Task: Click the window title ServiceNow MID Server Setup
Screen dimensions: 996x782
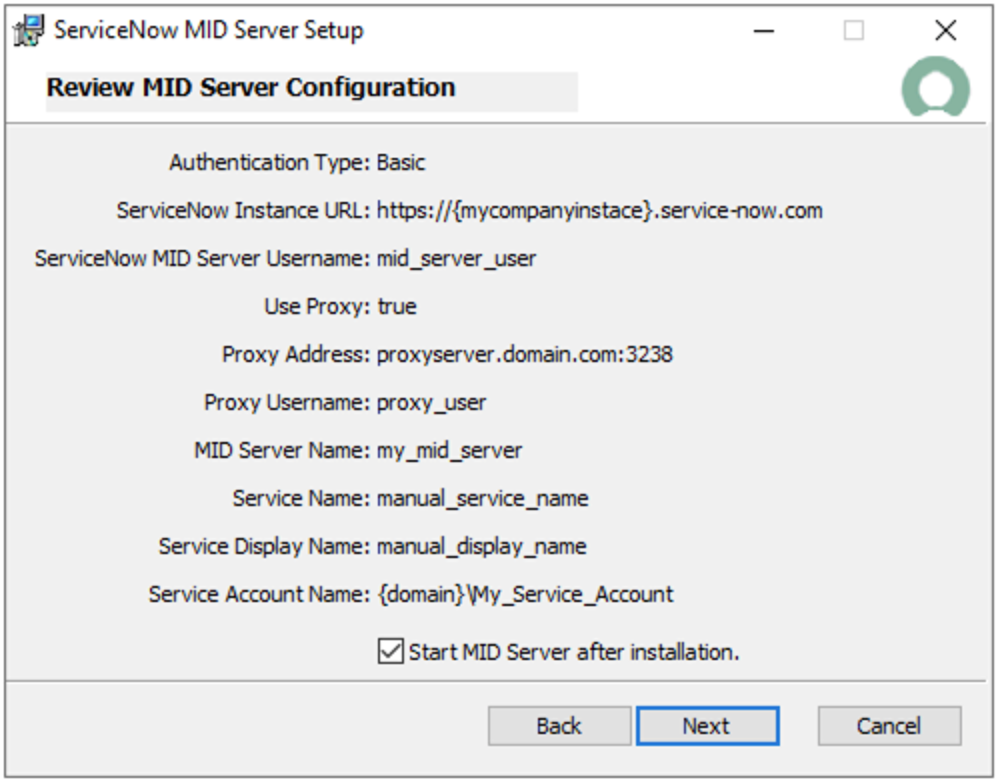Action: click(x=209, y=30)
